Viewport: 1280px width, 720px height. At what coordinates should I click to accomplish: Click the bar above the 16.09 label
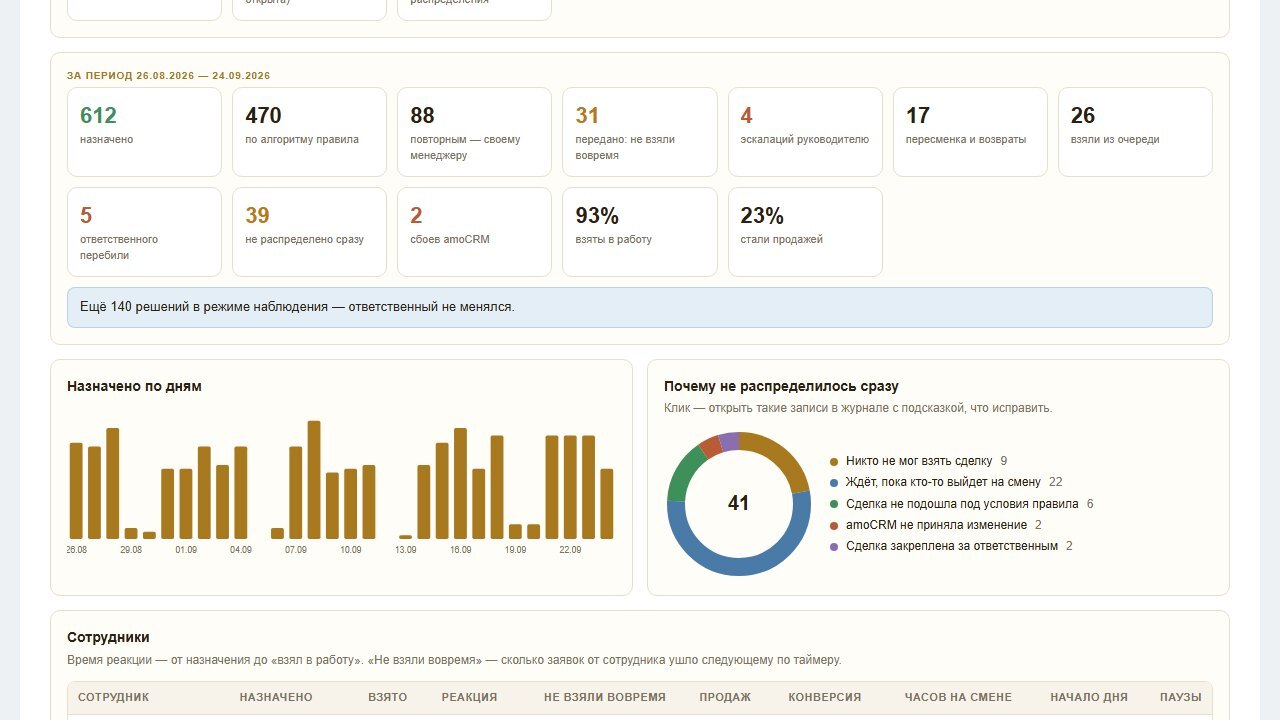point(461,484)
